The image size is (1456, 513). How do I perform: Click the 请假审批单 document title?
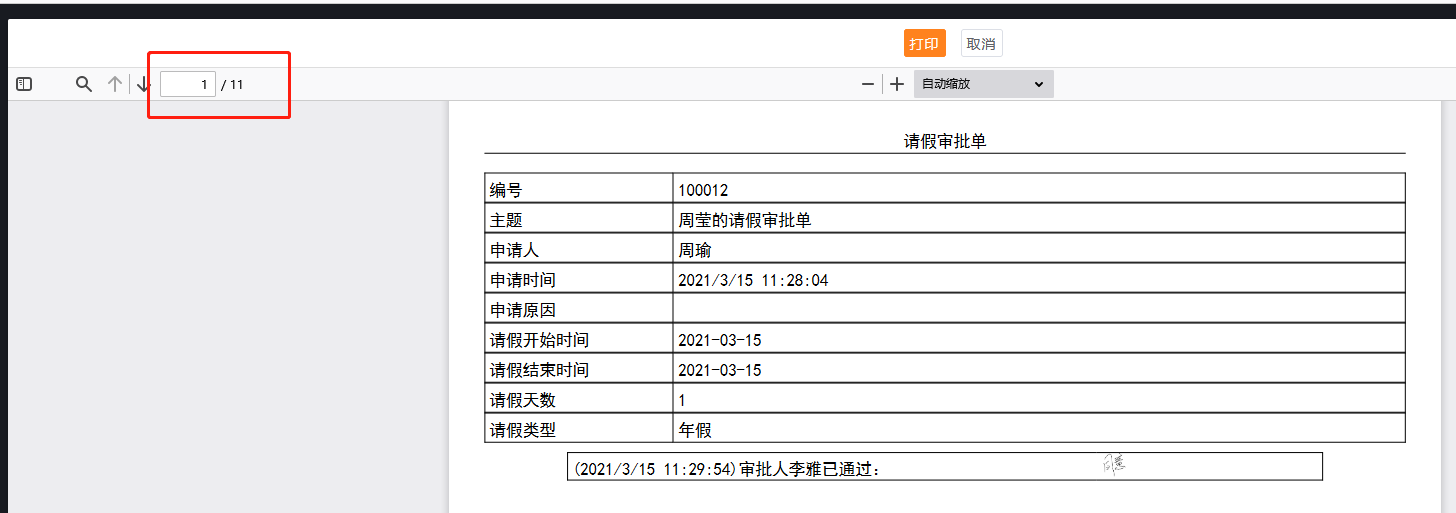pos(945,142)
